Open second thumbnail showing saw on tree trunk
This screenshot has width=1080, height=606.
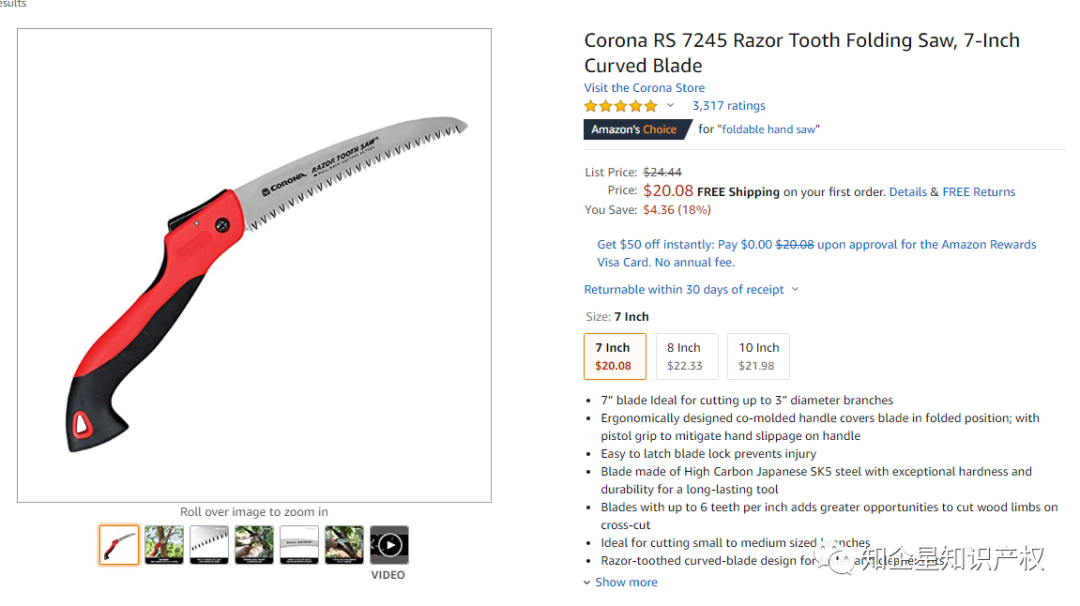pos(164,545)
